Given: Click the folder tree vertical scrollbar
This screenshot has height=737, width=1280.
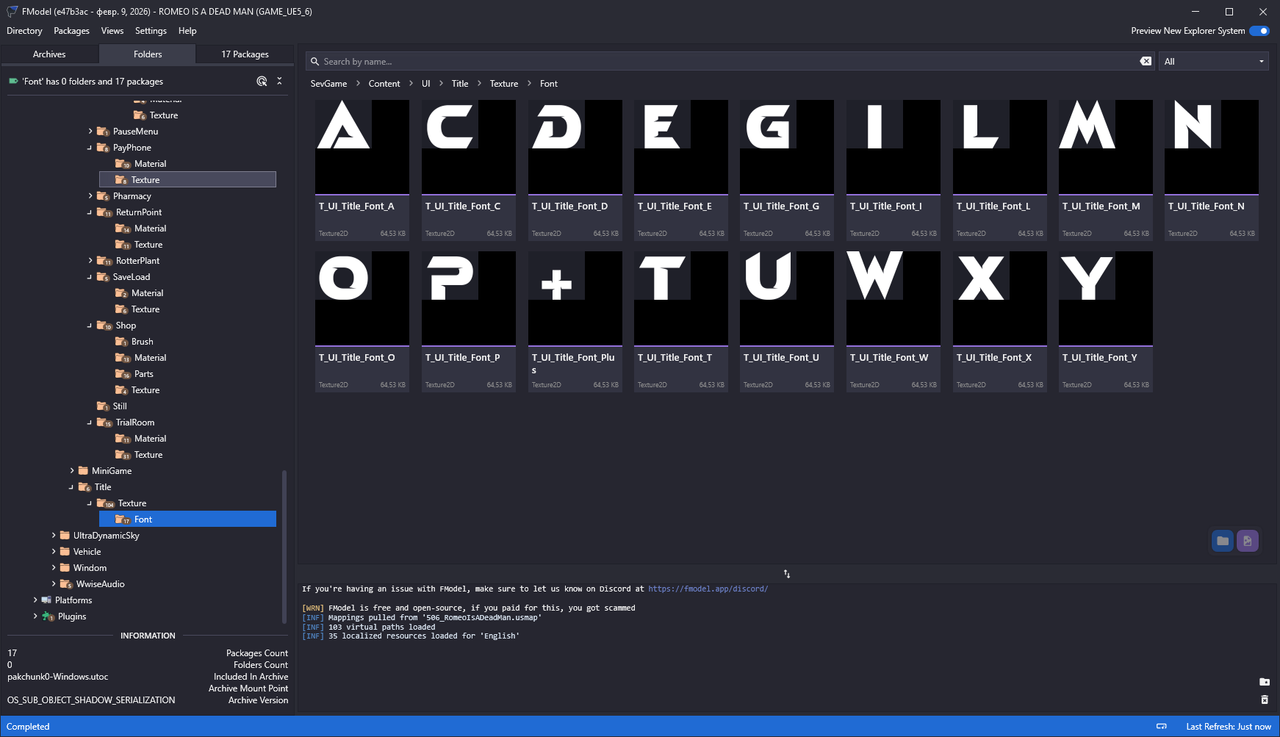Looking at the screenshot, I should [285, 547].
